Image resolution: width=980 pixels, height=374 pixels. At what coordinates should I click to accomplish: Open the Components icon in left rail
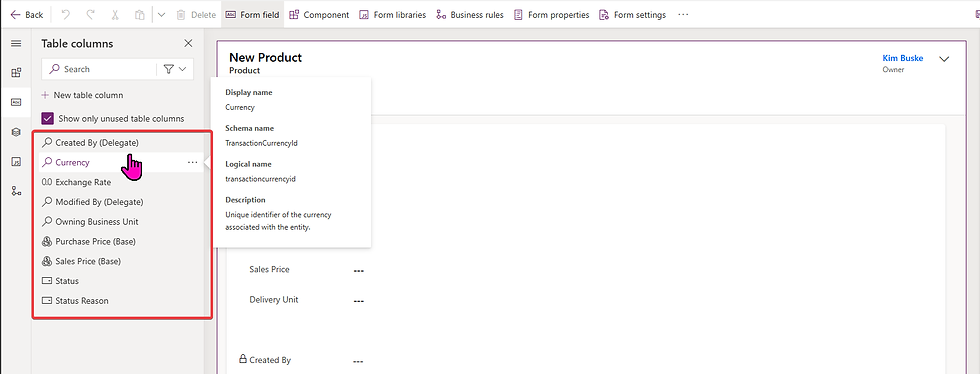coord(16,73)
